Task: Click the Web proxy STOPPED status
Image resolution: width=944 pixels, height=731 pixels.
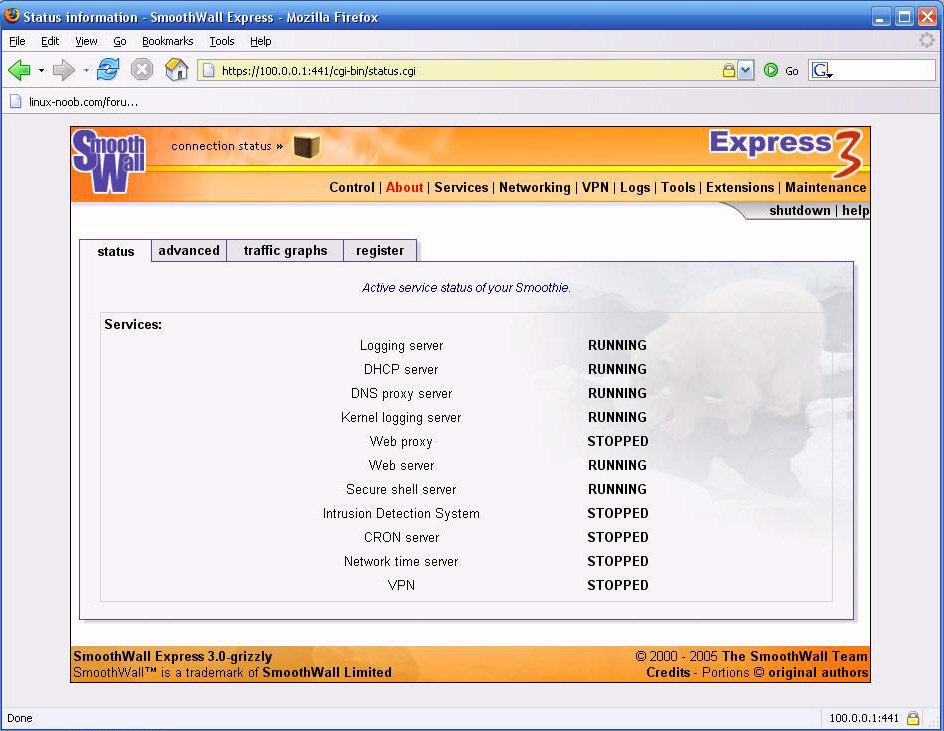Action: (618, 441)
